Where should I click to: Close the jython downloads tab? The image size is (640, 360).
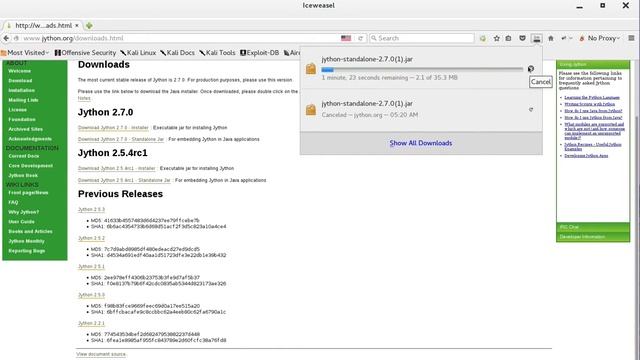pyautogui.click(x=77, y=25)
